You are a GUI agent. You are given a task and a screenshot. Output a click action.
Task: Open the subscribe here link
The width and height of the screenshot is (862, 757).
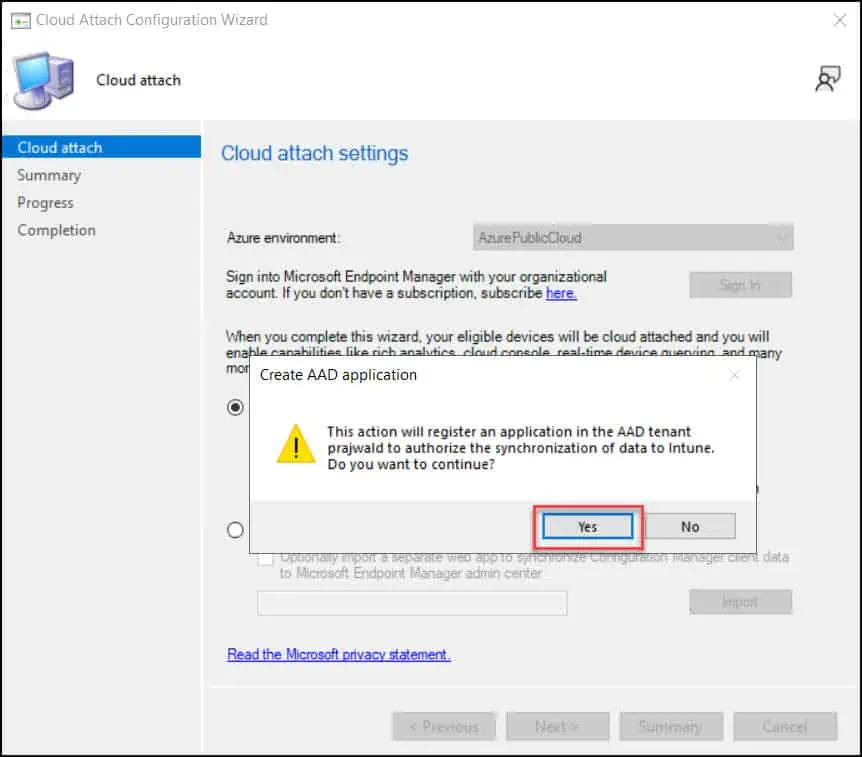click(x=561, y=293)
